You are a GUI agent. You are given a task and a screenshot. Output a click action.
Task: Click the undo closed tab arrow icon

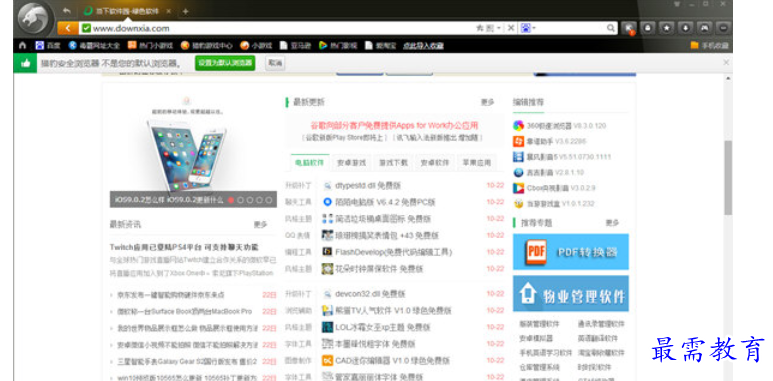pos(67,11)
